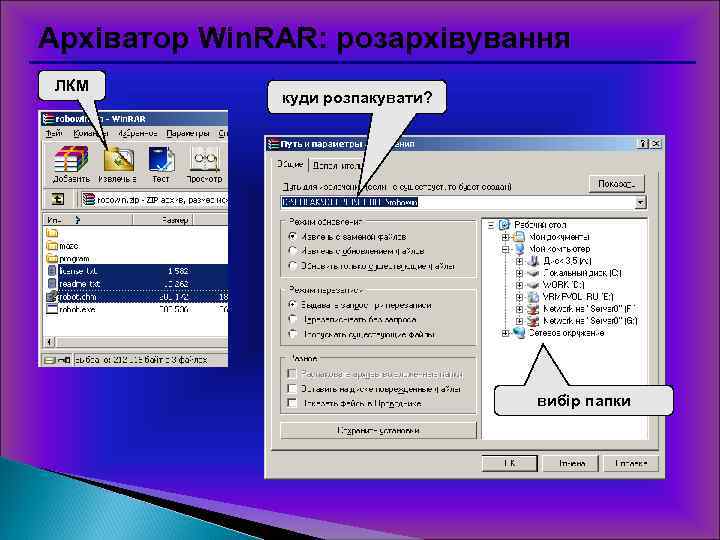
Task: Expand the Диск 3,5 (A:) node
Action: pos(519,261)
